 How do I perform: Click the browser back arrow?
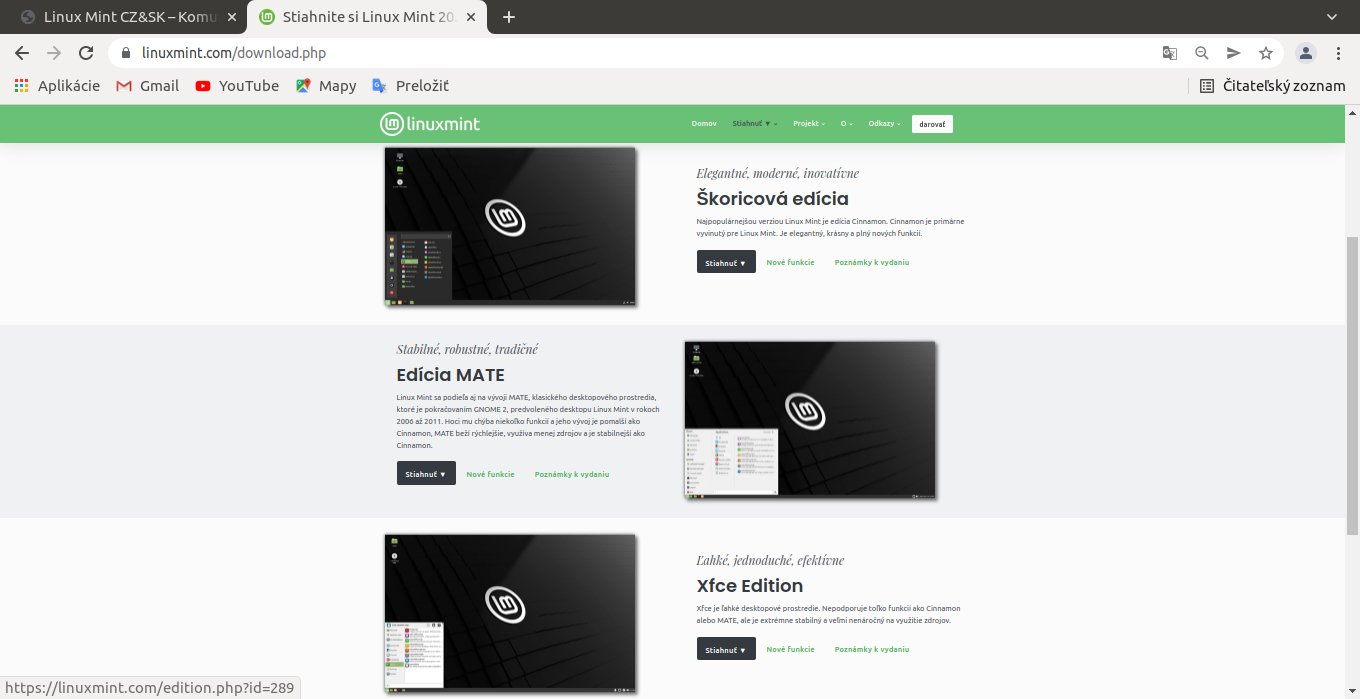(x=22, y=53)
